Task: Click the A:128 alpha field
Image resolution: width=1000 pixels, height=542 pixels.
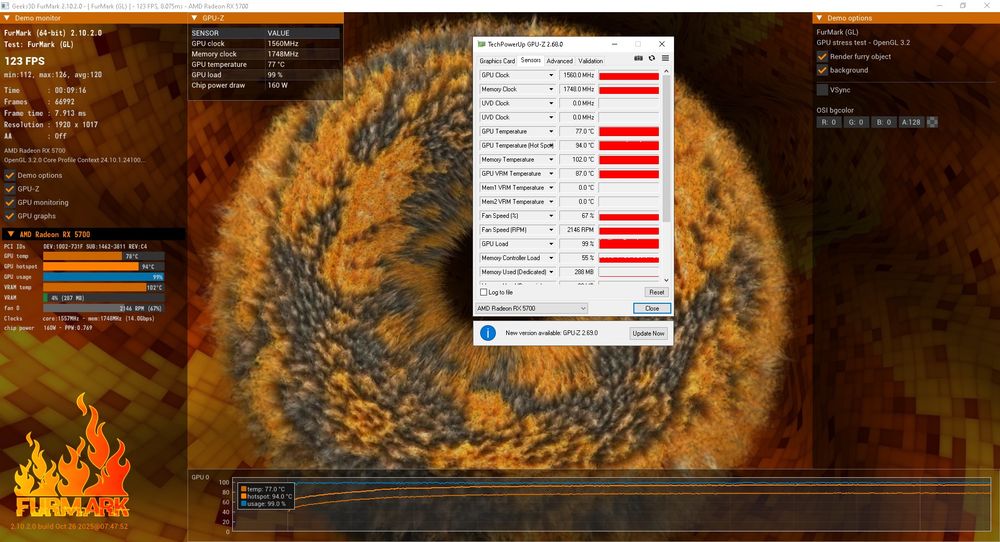Action: [x=911, y=122]
